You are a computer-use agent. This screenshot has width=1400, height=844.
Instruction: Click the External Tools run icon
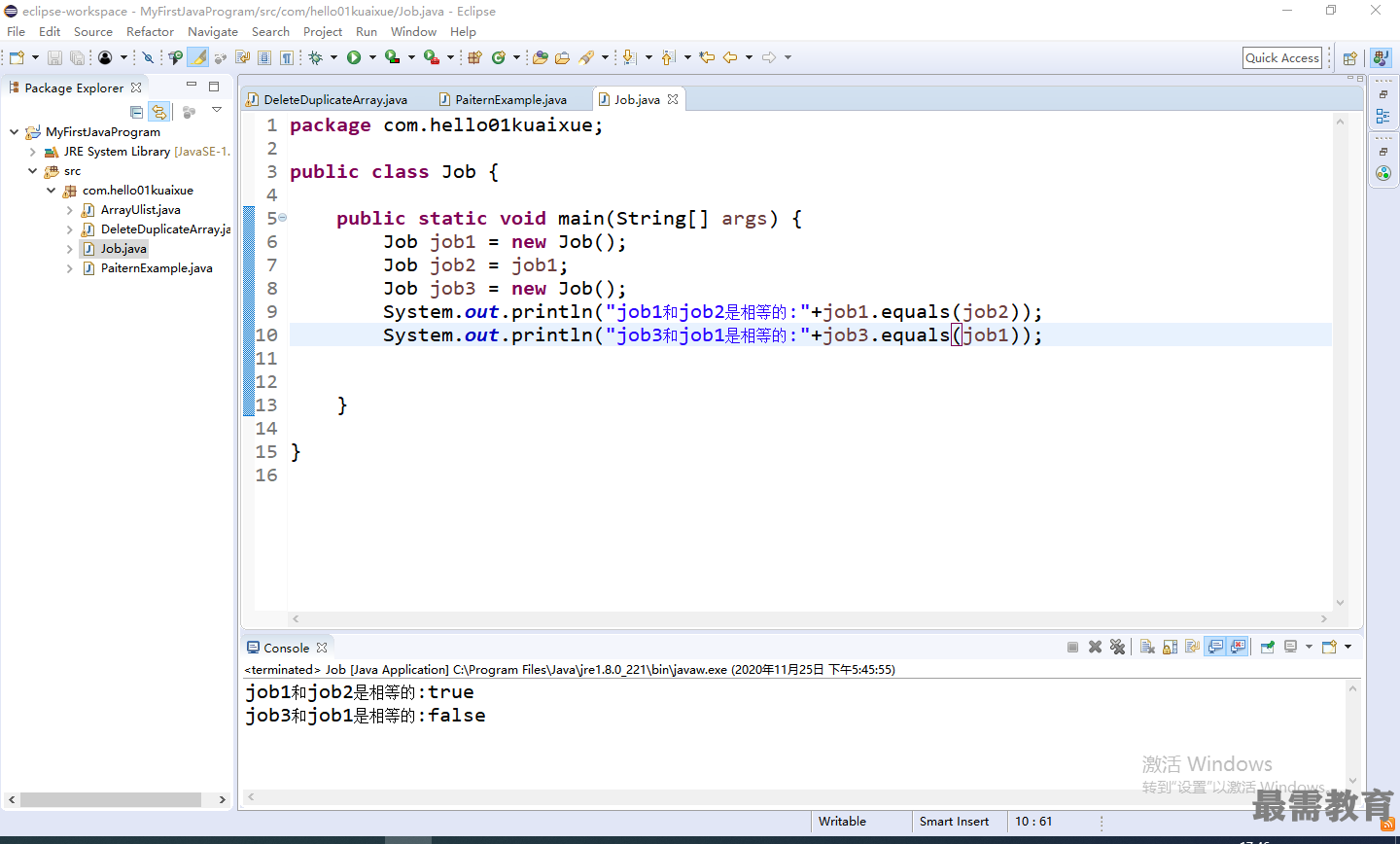pyautogui.click(x=431, y=57)
